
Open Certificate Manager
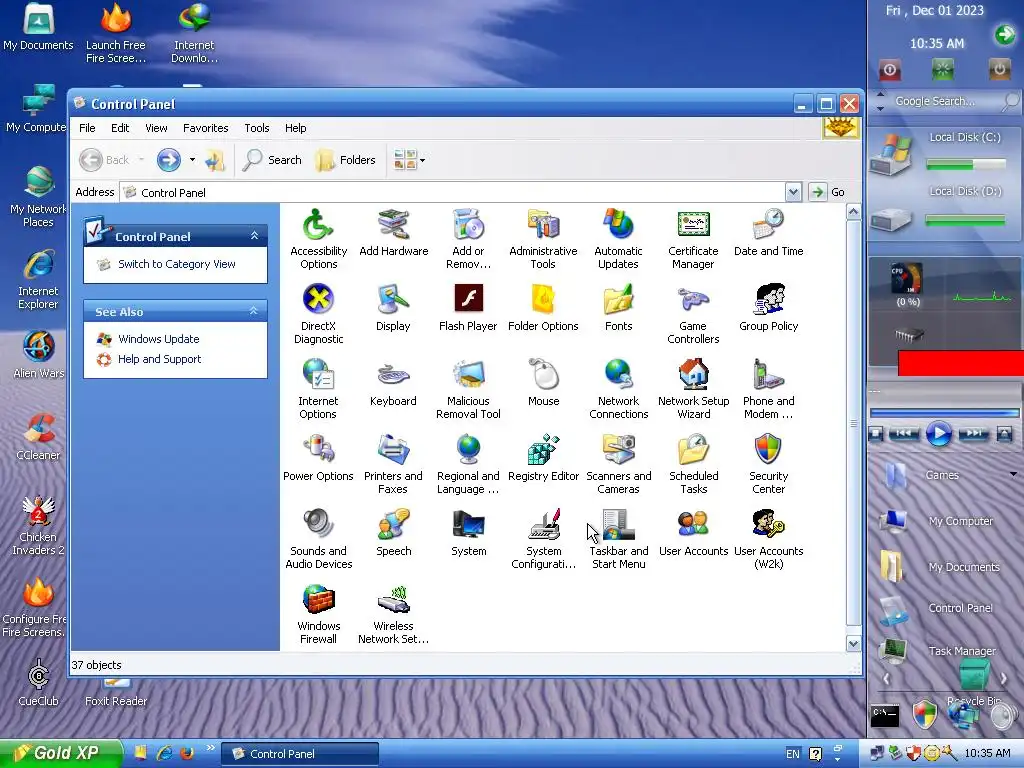(693, 239)
